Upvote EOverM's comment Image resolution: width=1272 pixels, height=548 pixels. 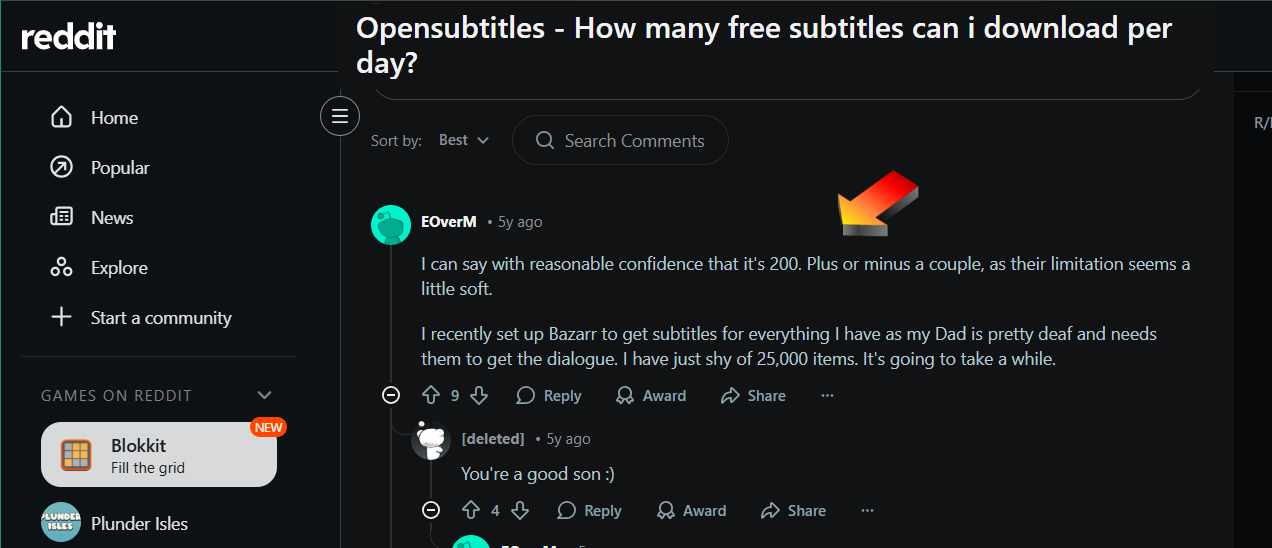[431, 396]
